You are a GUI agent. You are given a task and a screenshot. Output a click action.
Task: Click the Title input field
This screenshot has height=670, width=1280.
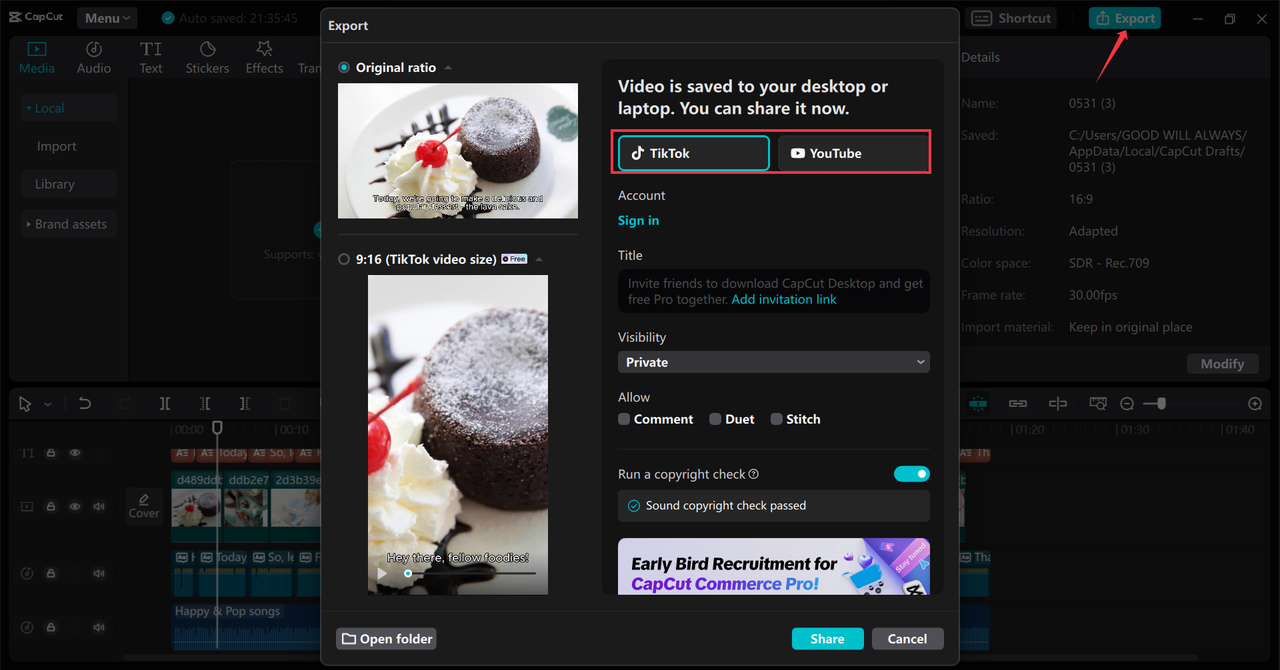pyautogui.click(x=773, y=291)
